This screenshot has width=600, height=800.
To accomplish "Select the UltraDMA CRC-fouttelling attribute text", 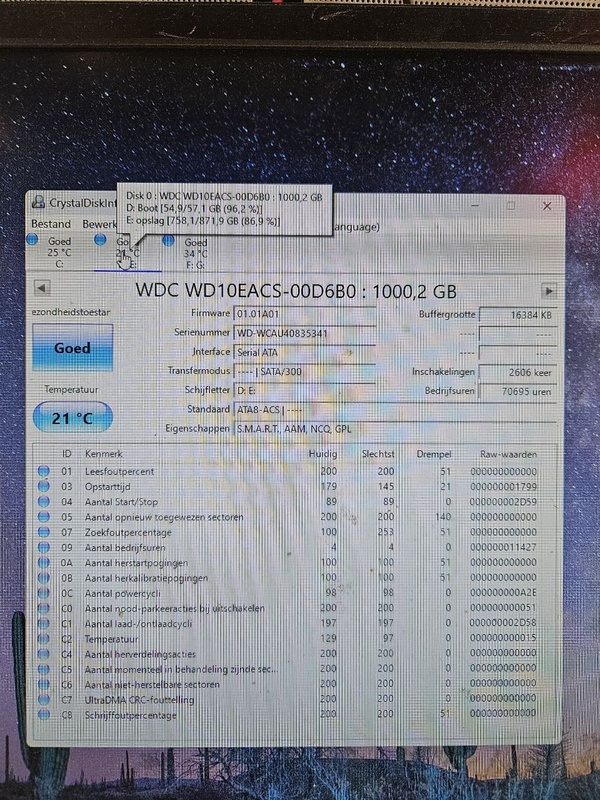I will (139, 700).
